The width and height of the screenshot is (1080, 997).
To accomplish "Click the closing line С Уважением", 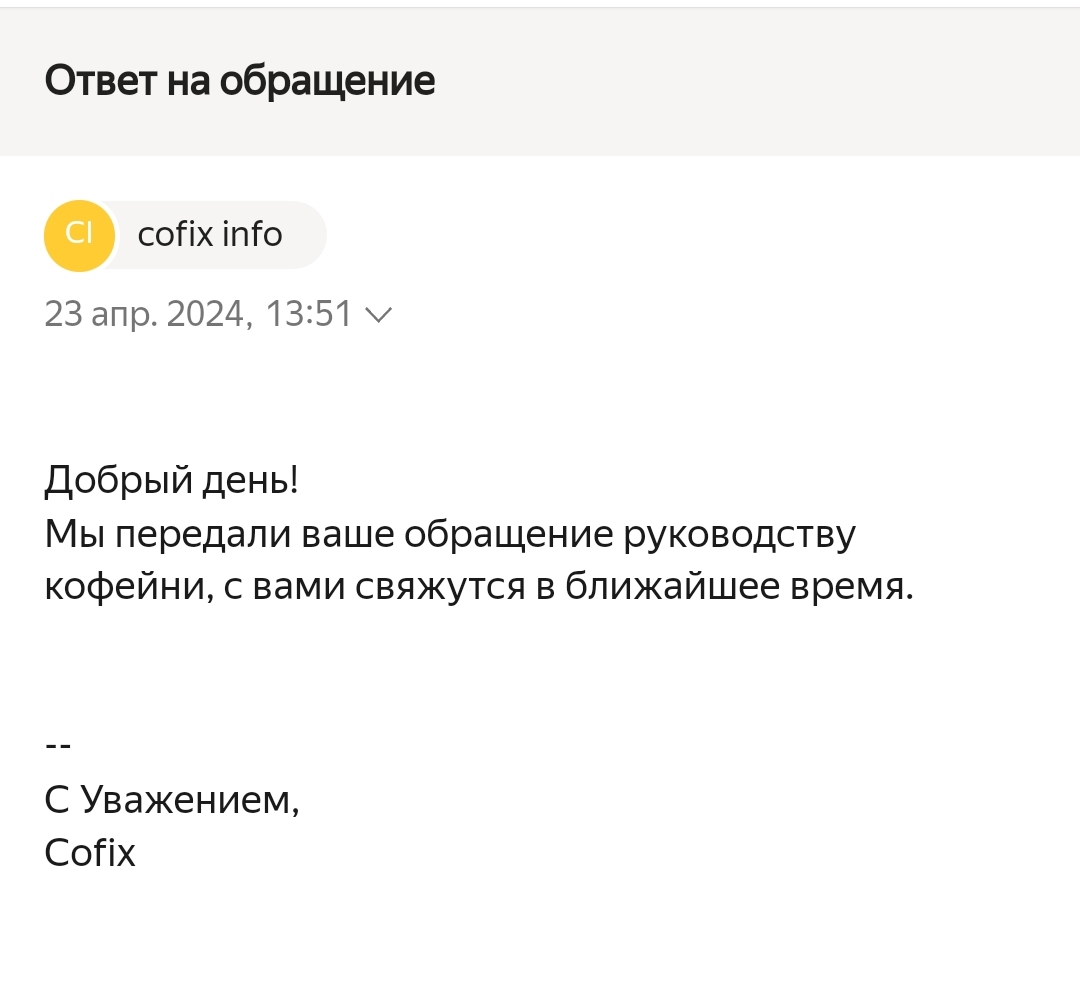I will (172, 799).
